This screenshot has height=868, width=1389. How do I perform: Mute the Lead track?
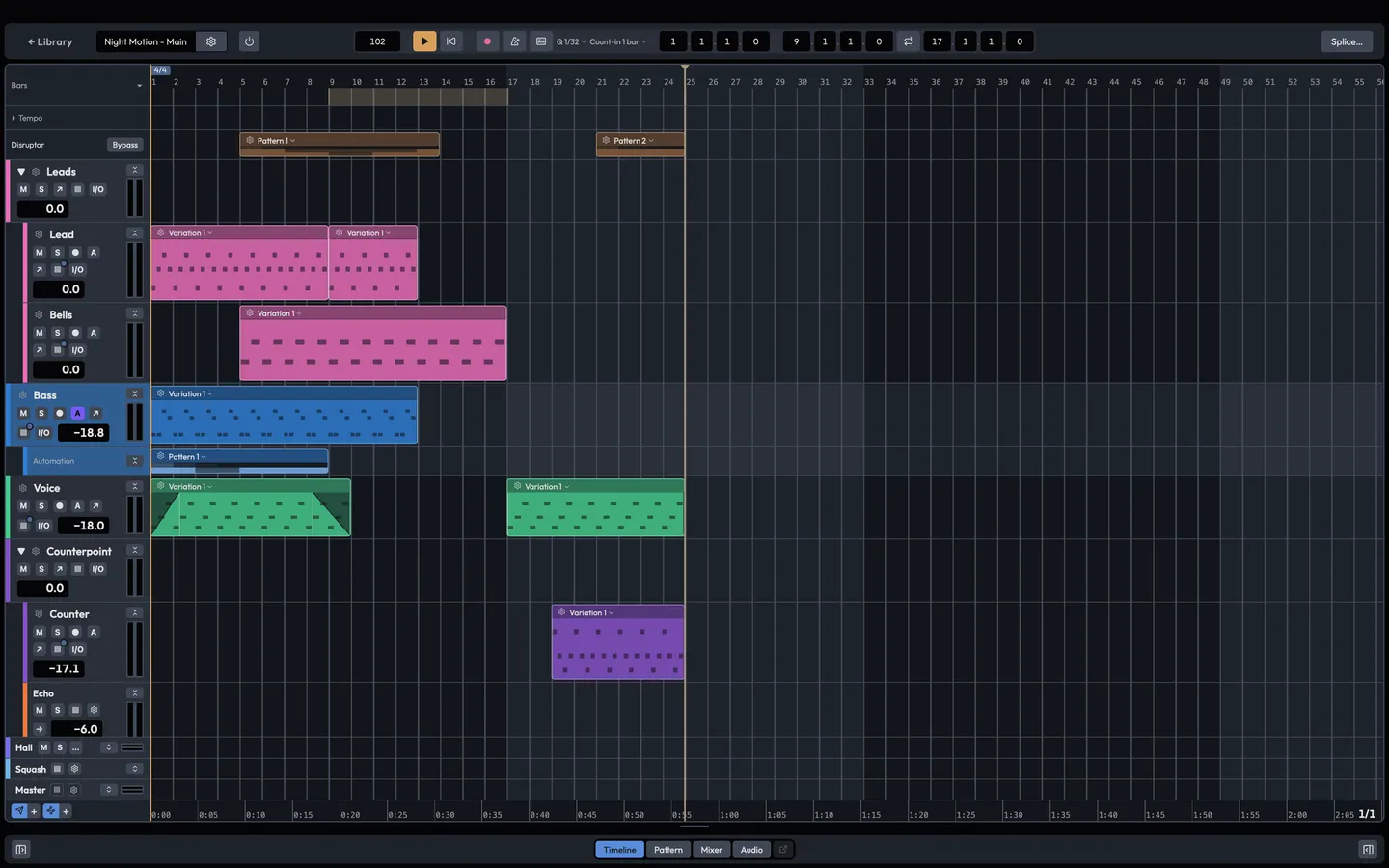[x=40, y=253]
